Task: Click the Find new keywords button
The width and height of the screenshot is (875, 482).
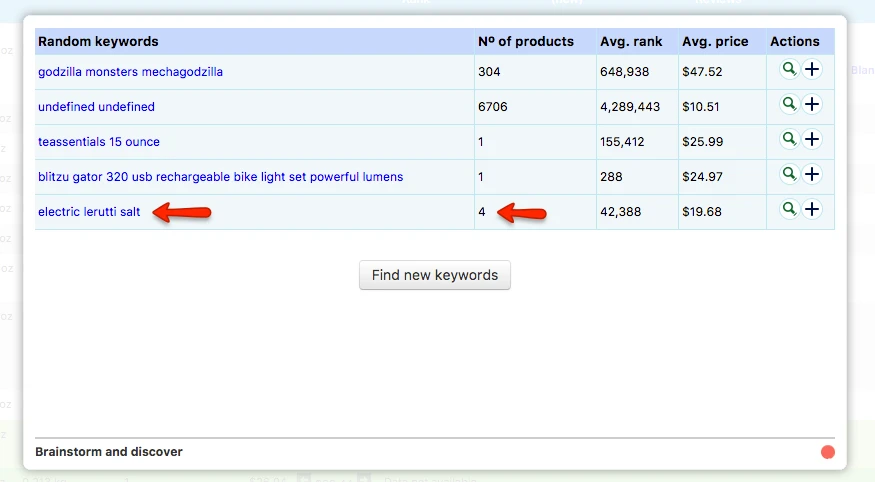Action: [x=435, y=275]
